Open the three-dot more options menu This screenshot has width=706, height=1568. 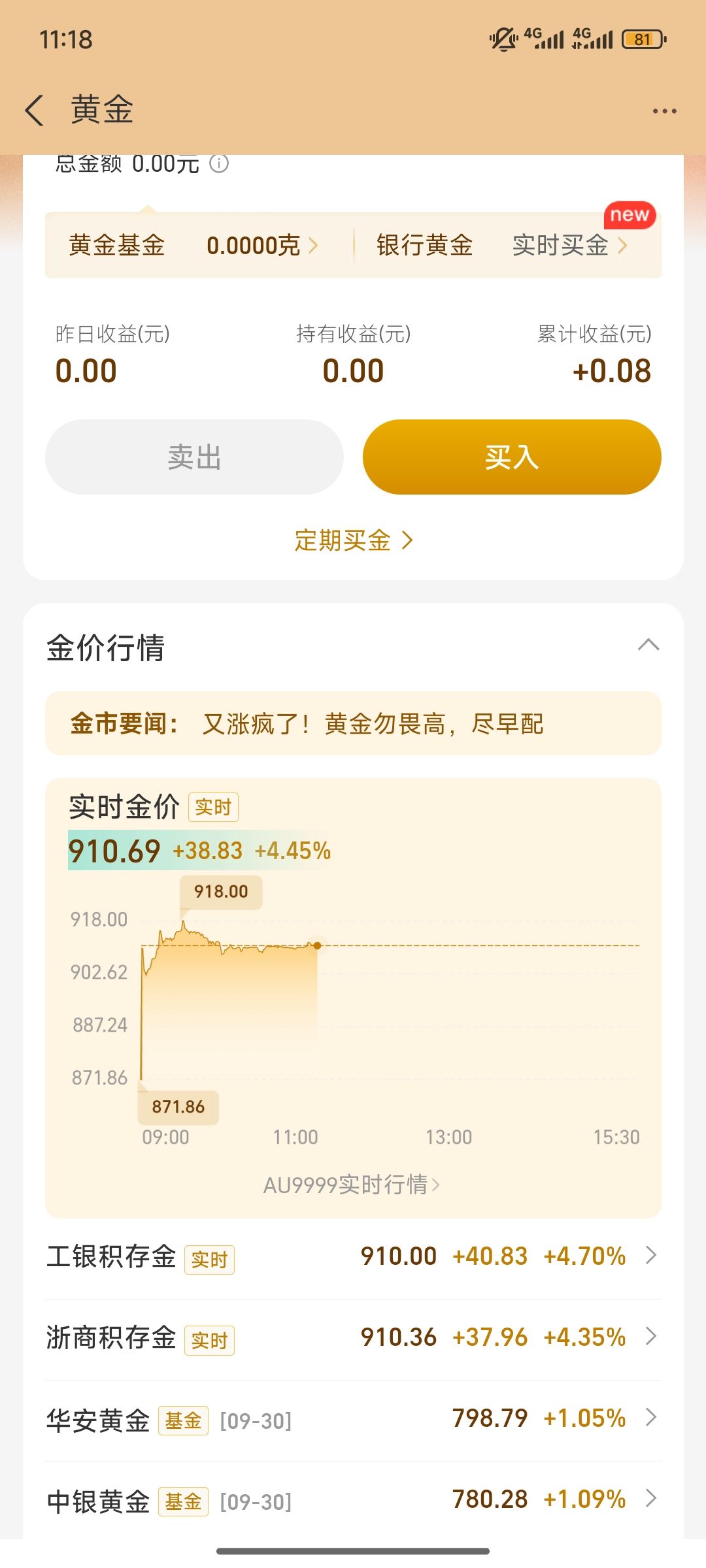[x=664, y=111]
